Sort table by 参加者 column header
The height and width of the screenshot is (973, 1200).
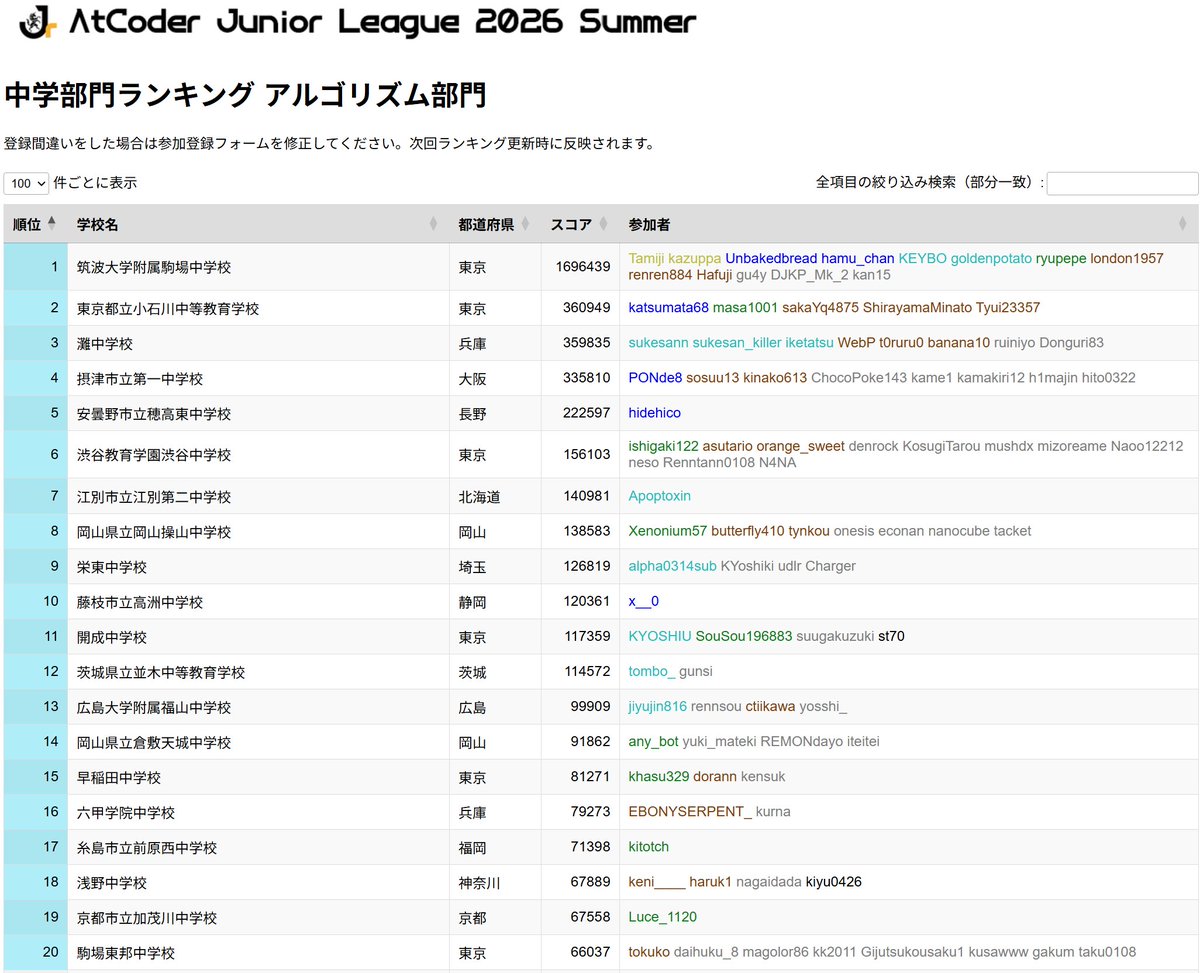click(x=908, y=224)
